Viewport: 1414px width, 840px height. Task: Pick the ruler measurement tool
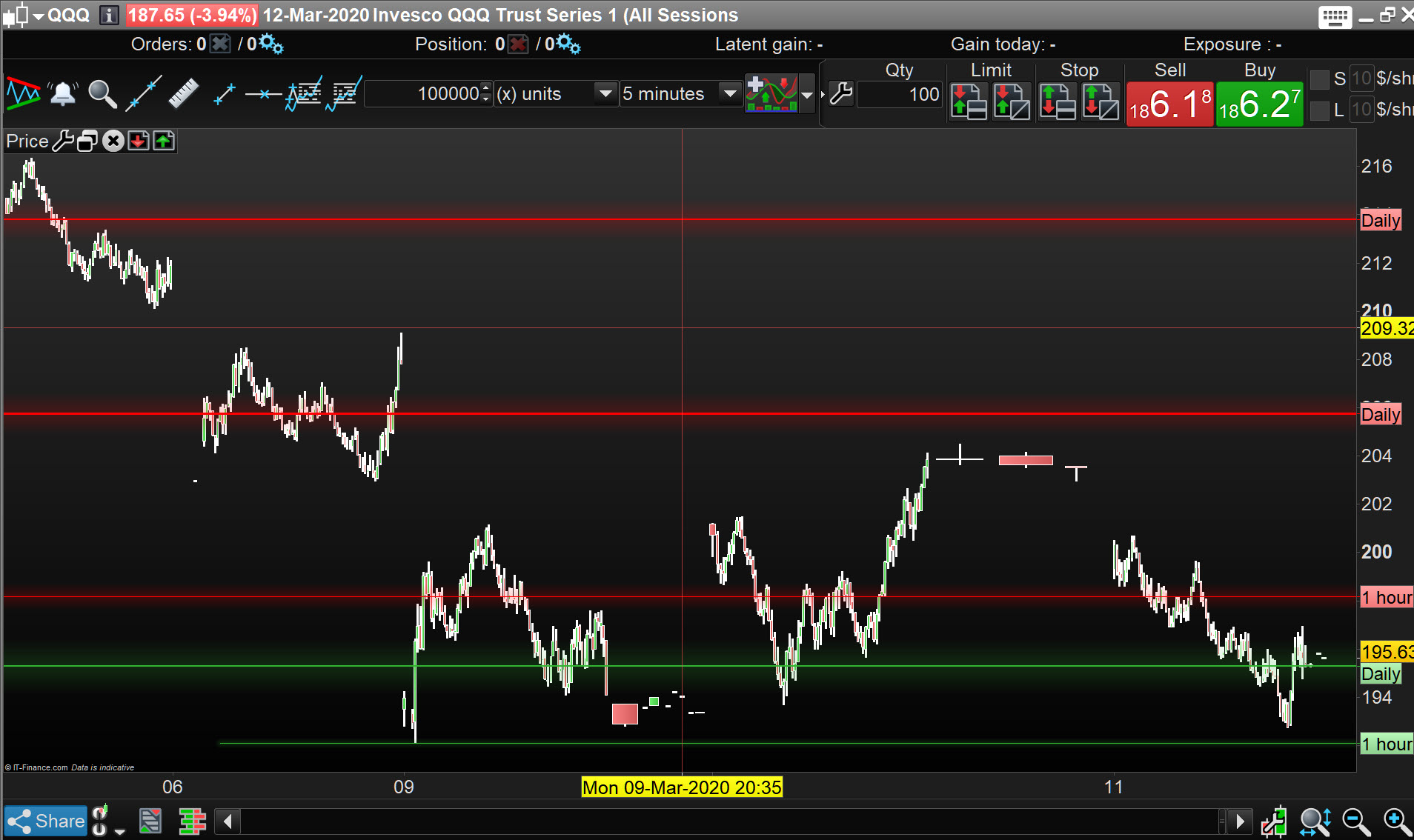pyautogui.click(x=183, y=94)
